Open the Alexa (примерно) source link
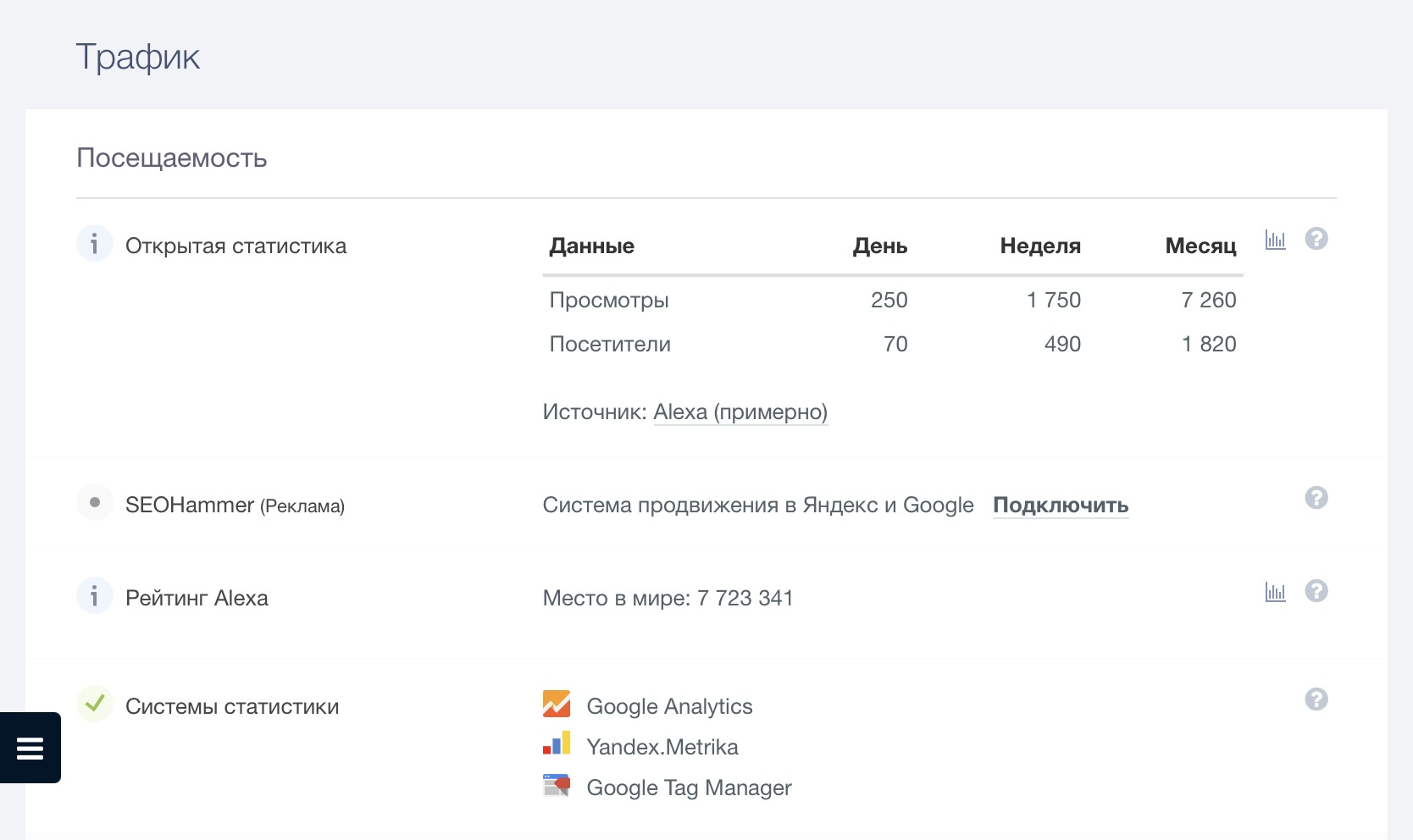1413x840 pixels. pos(740,412)
